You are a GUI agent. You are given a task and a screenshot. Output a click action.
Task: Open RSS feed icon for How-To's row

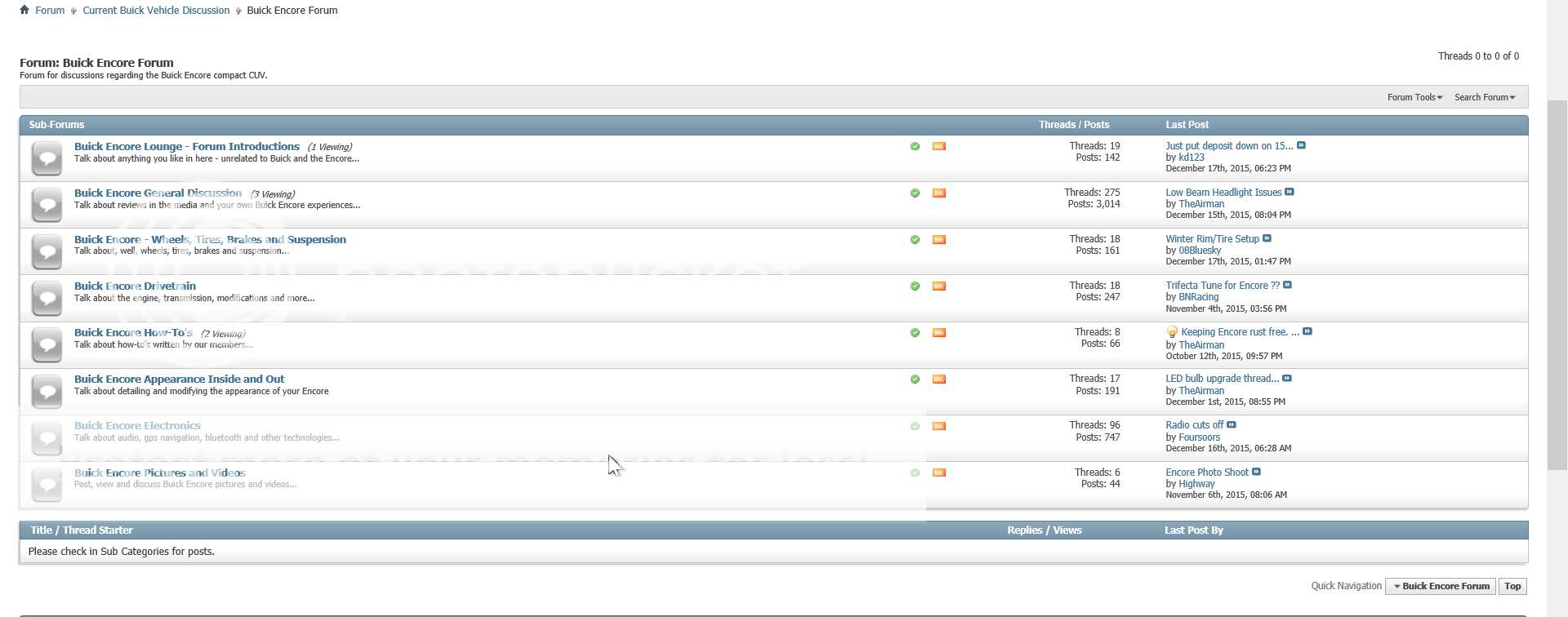[x=939, y=332]
